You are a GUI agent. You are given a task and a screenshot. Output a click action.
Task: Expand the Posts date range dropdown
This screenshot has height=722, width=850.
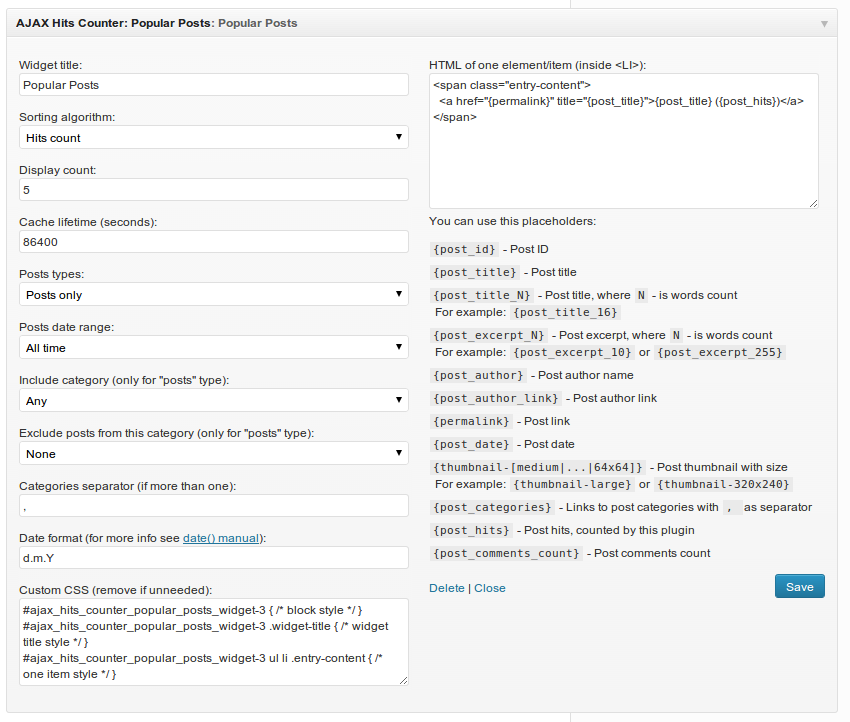[214, 347]
